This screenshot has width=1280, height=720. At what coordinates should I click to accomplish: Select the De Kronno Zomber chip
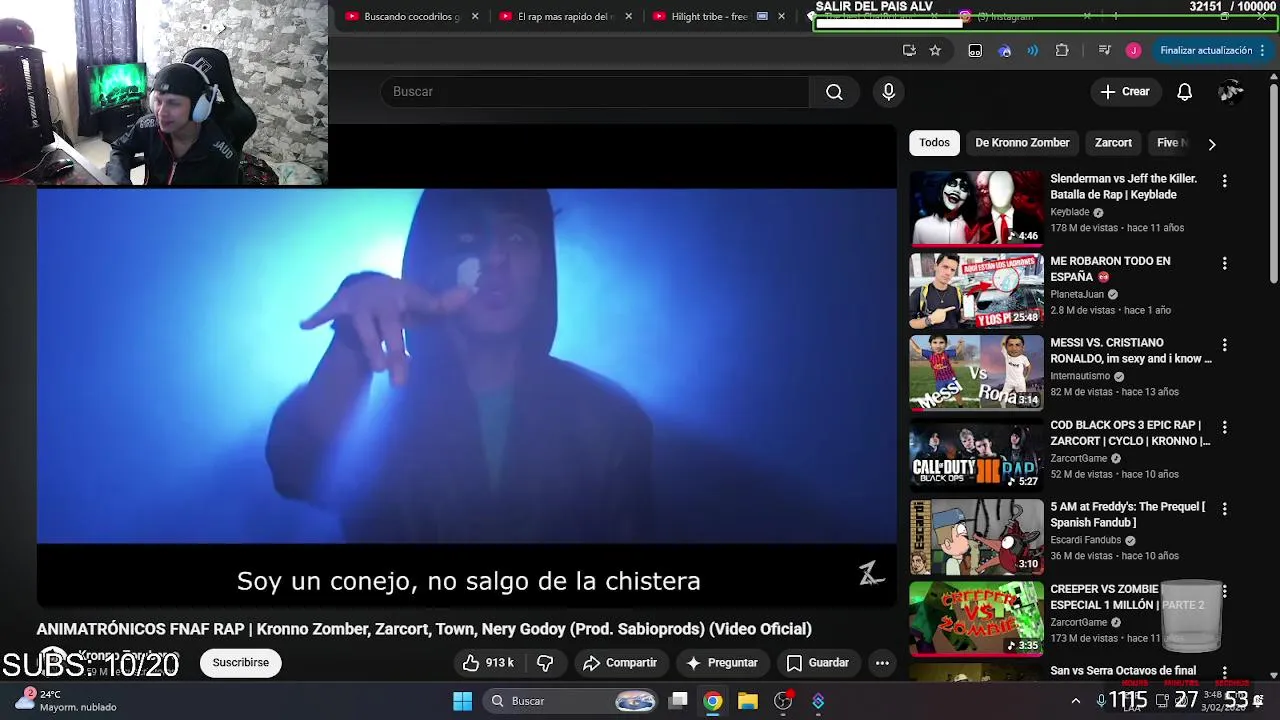click(1022, 143)
